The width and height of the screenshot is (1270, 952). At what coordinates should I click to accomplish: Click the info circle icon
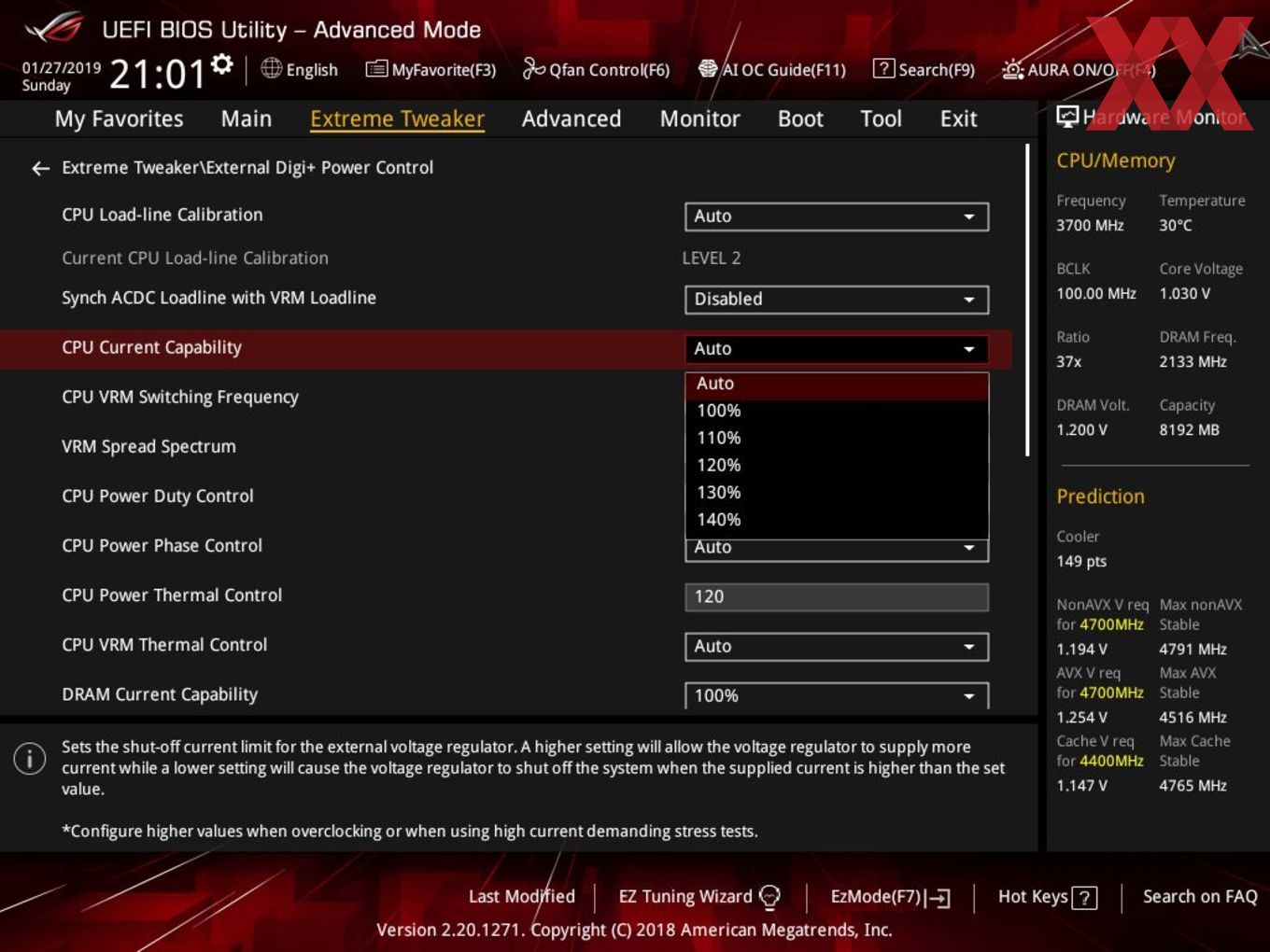tap(30, 758)
